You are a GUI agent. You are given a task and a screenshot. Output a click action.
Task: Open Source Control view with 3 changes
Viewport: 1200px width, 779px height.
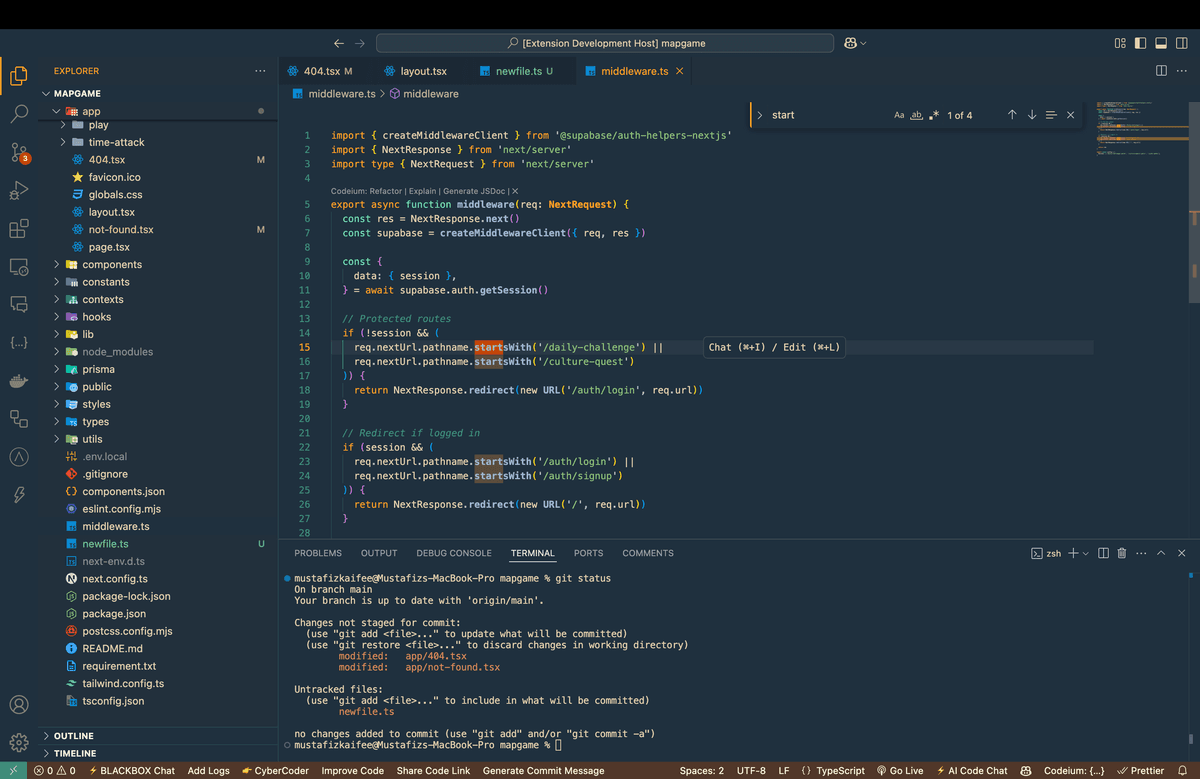(18, 153)
